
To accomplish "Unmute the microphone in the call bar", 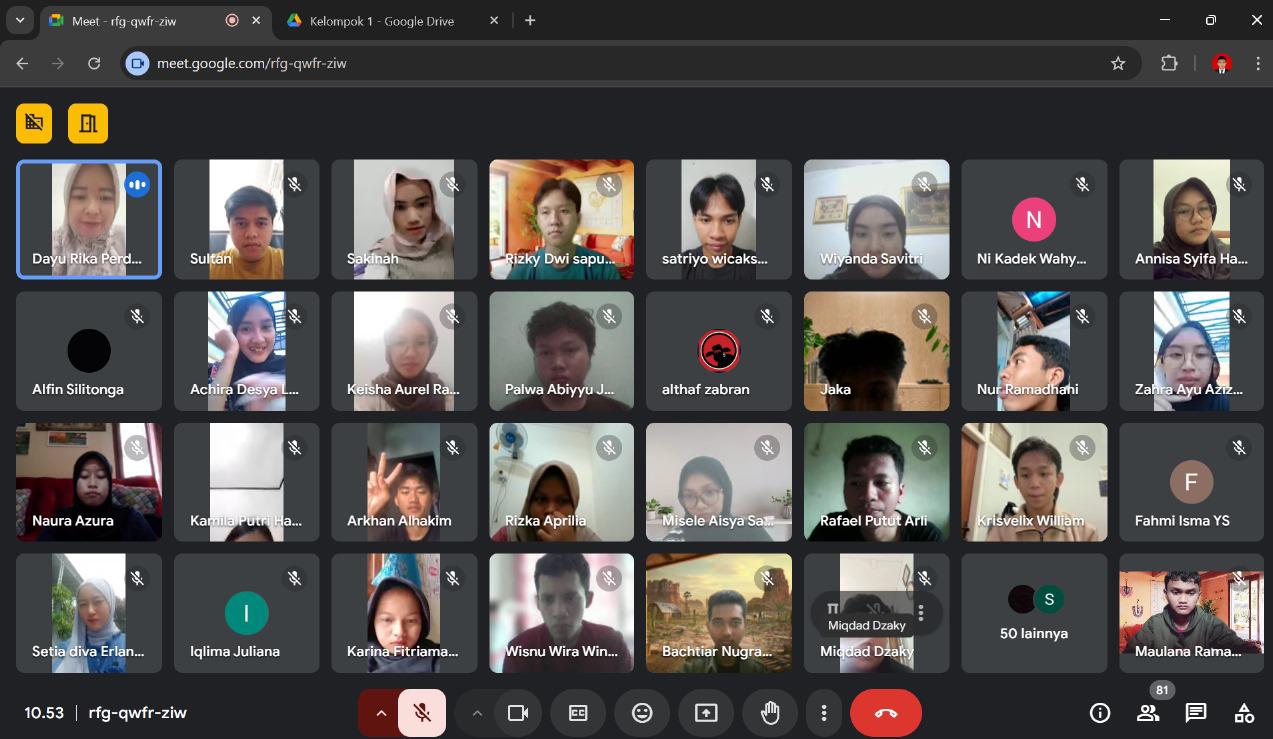I will point(422,713).
